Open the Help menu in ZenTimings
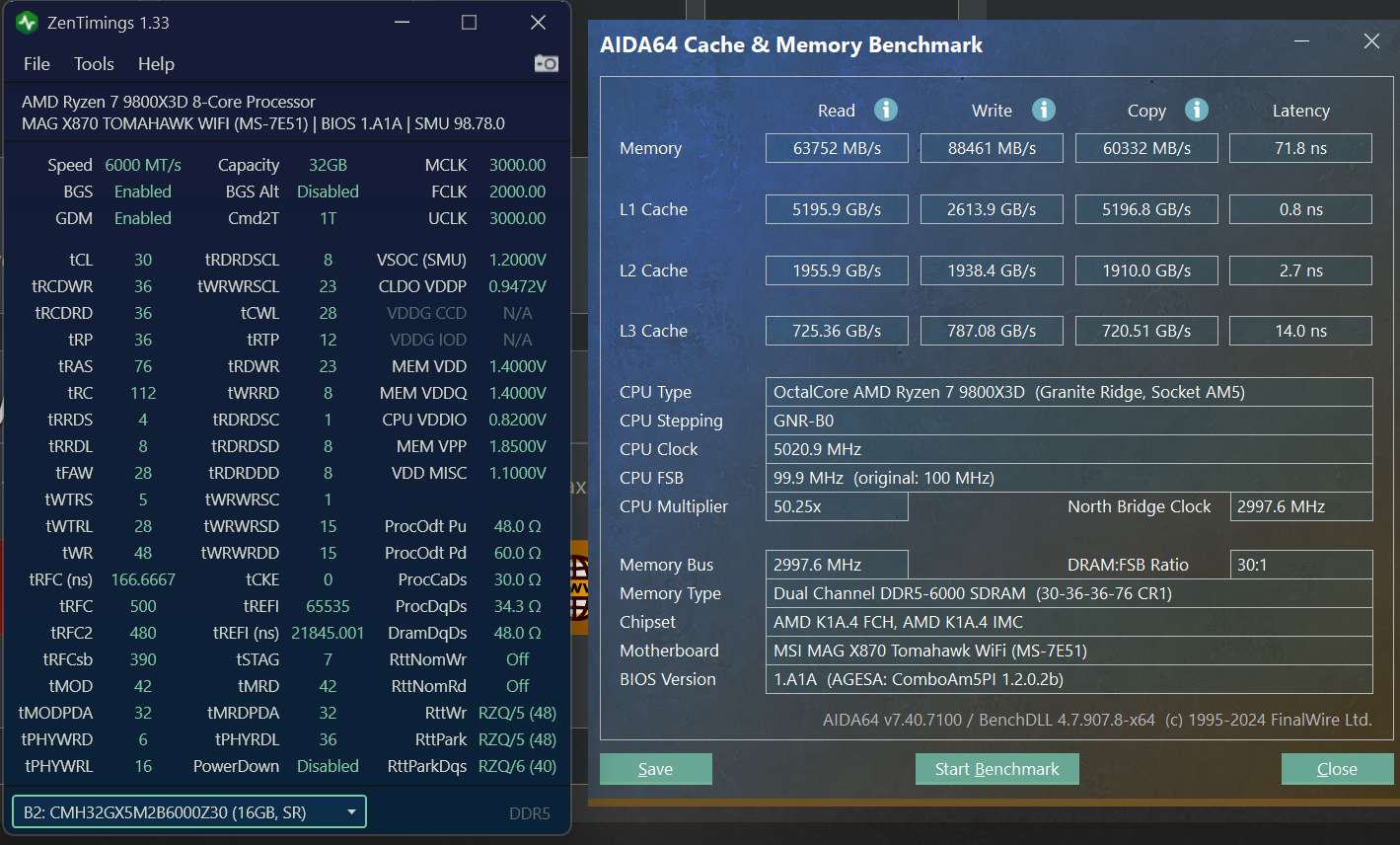The height and width of the screenshot is (845, 1400). tap(156, 64)
